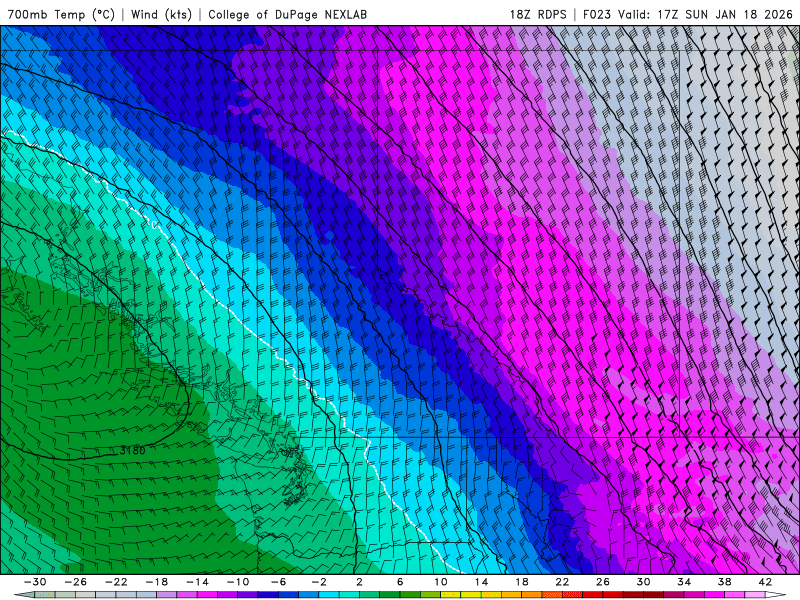Image resolution: width=800 pixels, height=600 pixels.
Task: Click the '-18' legend value
Action: point(157,582)
